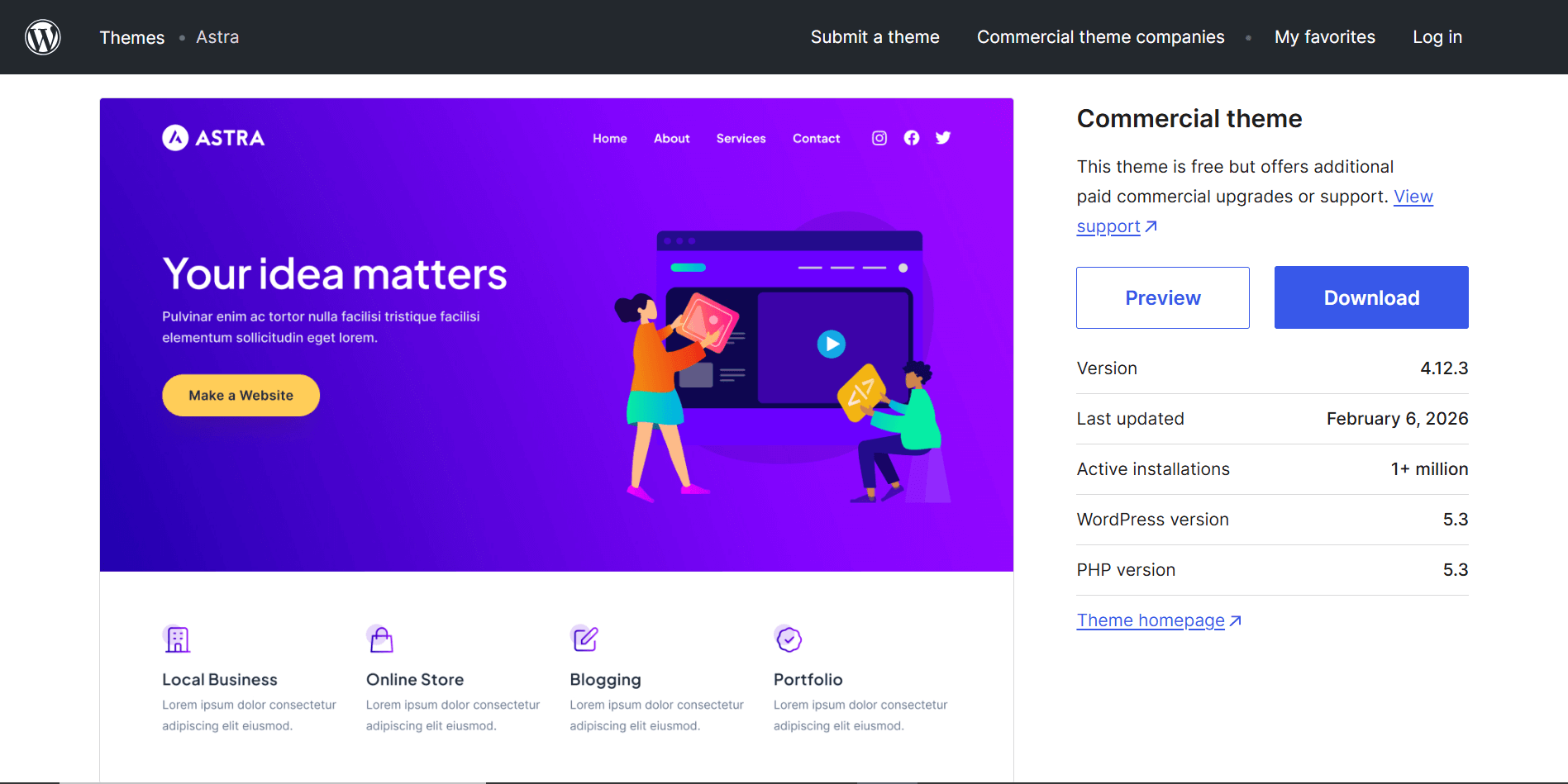1568x784 pixels.
Task: Click Contact in the preview navigation
Action: tap(817, 139)
